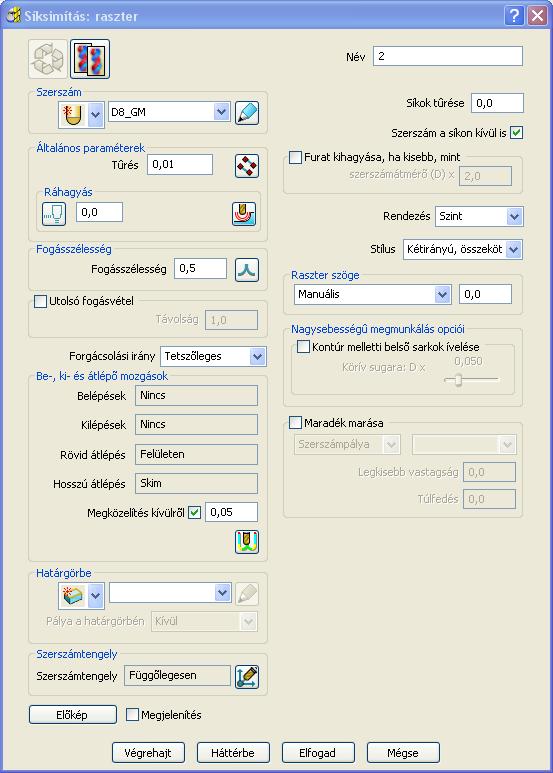Click the Fogásszélesség value field
Viewport: 553px width, 773px height.
coord(201,269)
